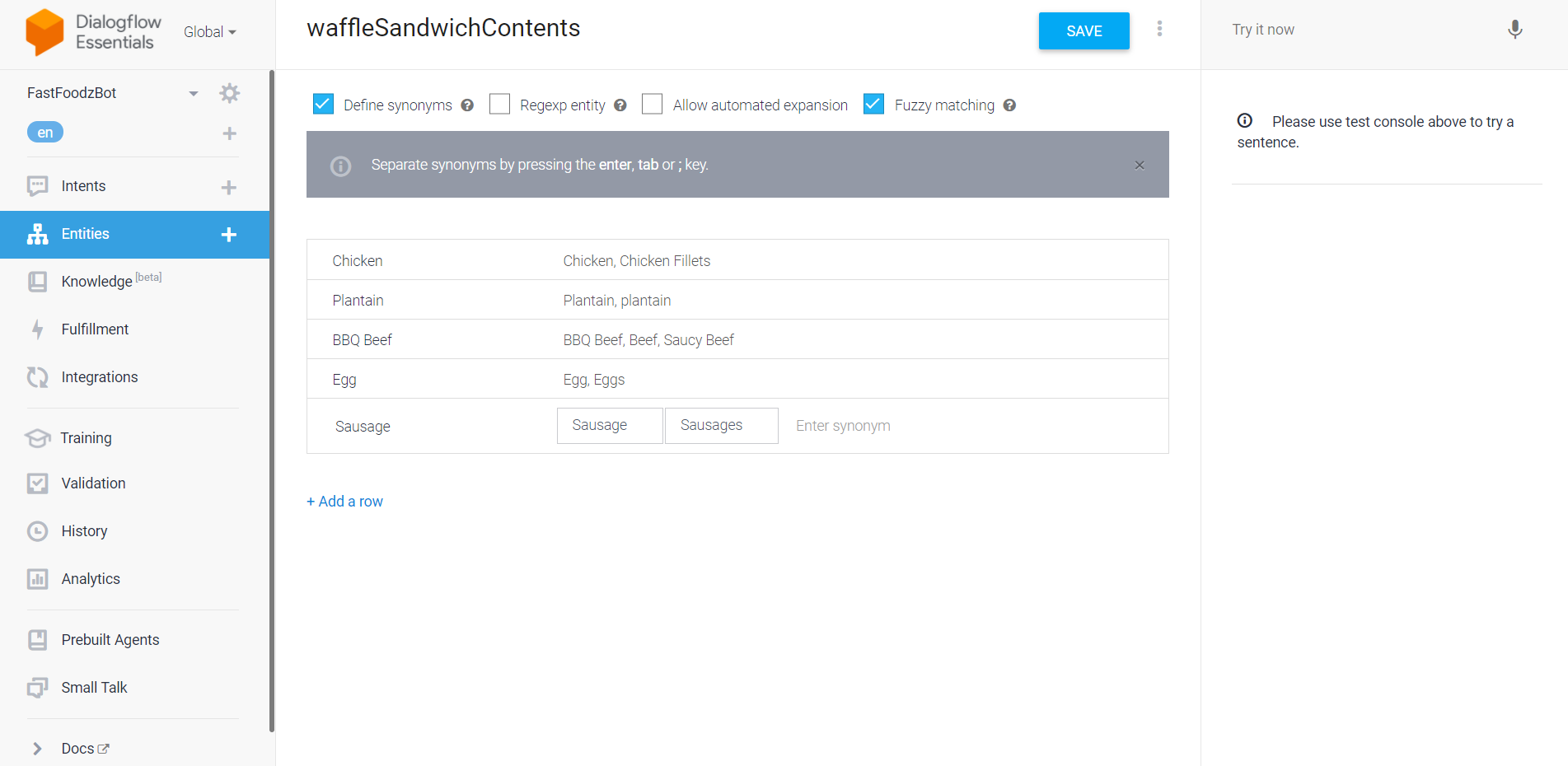Expand the Docs section chevron
Image resolution: width=1568 pixels, height=766 pixels.
point(37,749)
